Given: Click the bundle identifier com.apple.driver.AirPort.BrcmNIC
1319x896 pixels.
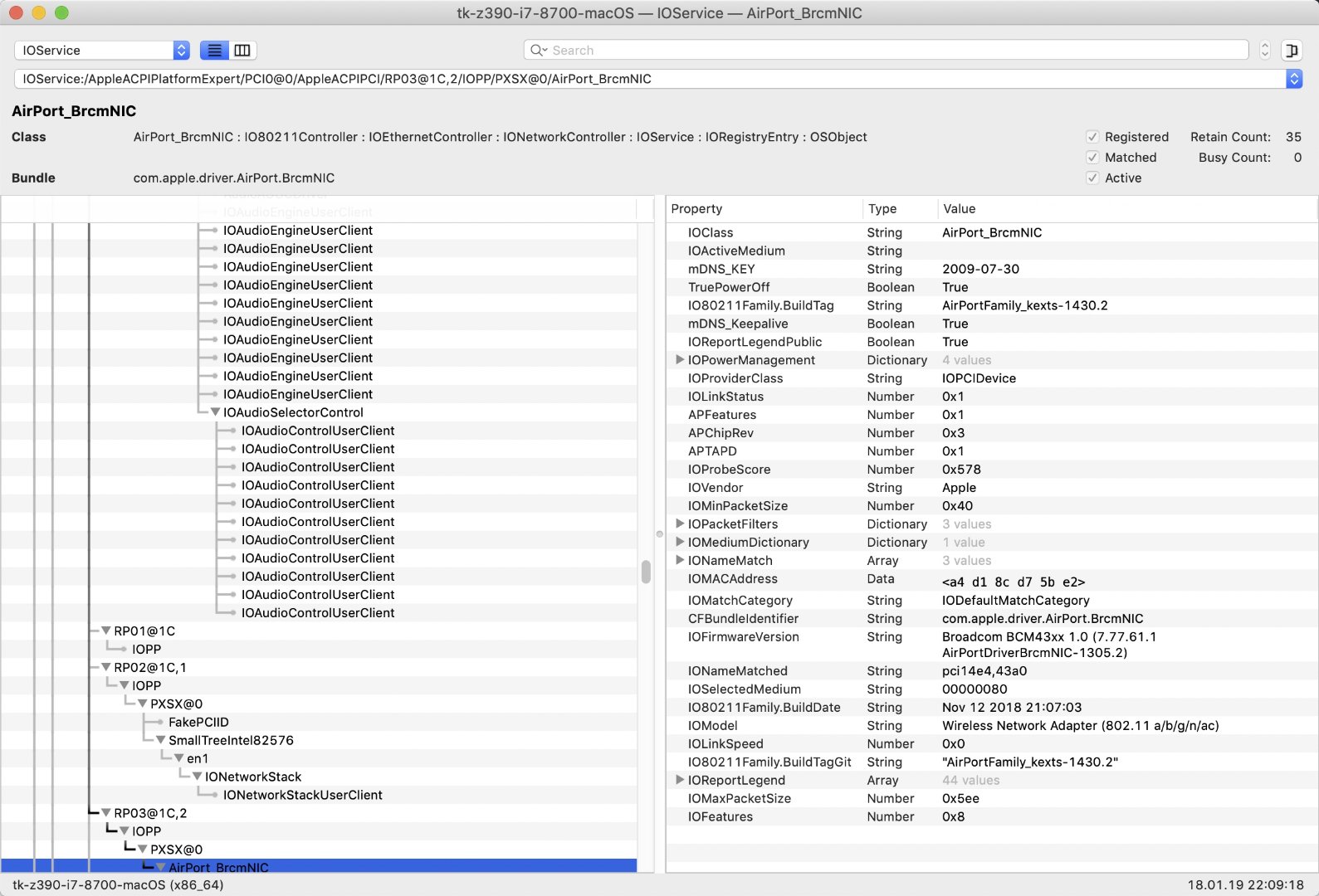Looking at the screenshot, I should [x=234, y=178].
